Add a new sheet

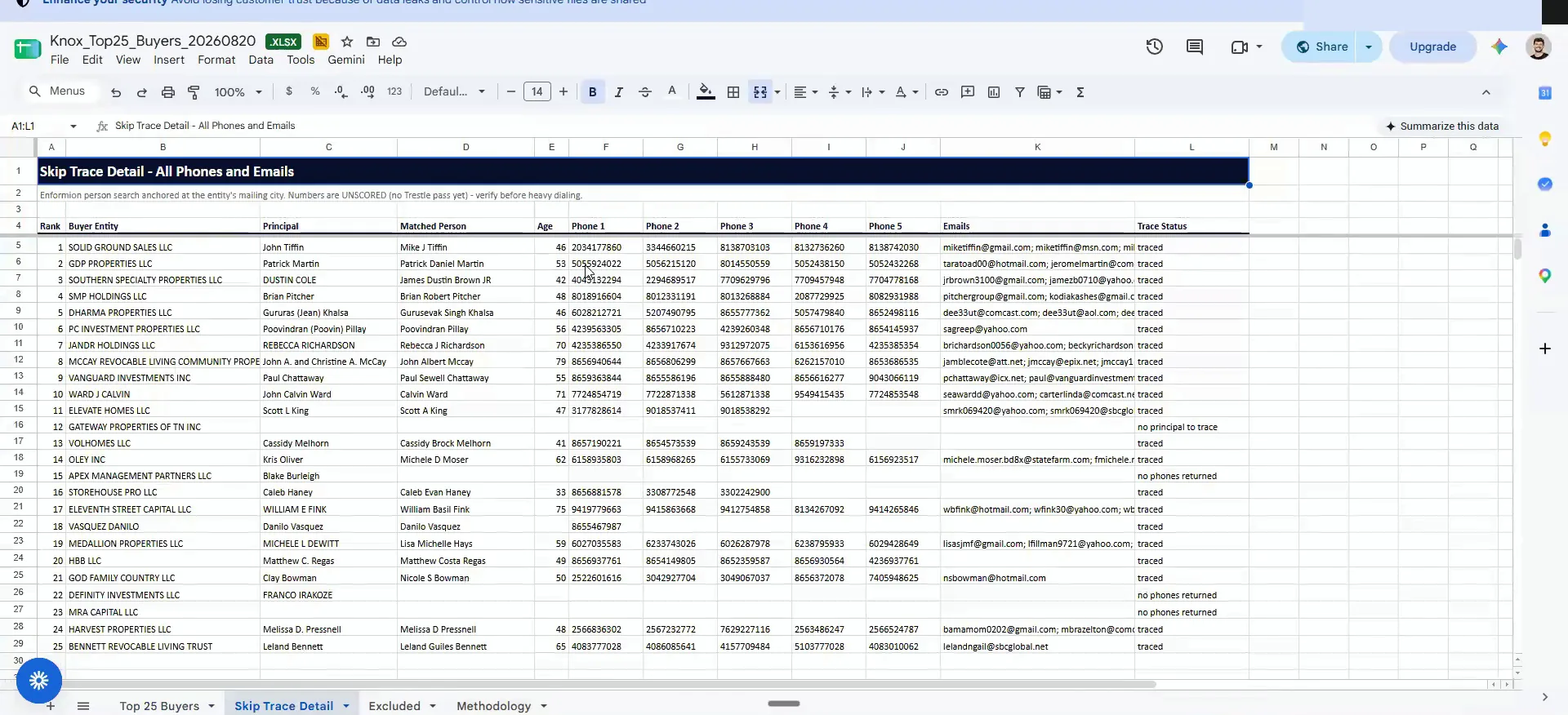pos(51,706)
